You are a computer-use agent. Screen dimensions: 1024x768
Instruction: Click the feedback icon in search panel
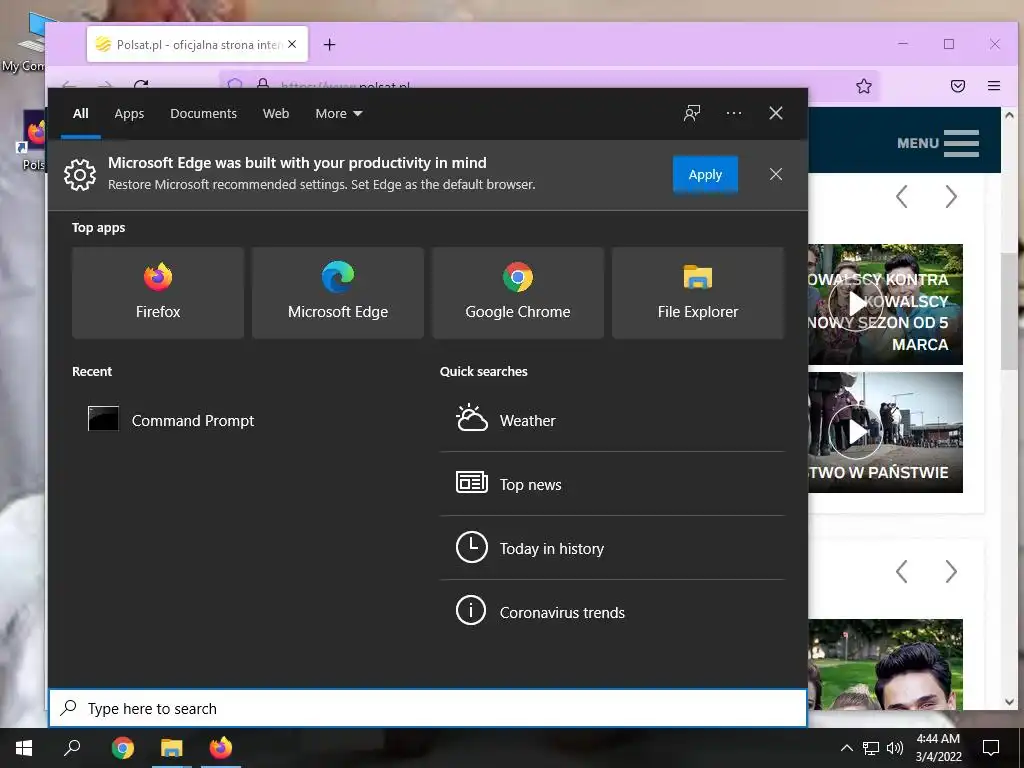click(x=692, y=113)
